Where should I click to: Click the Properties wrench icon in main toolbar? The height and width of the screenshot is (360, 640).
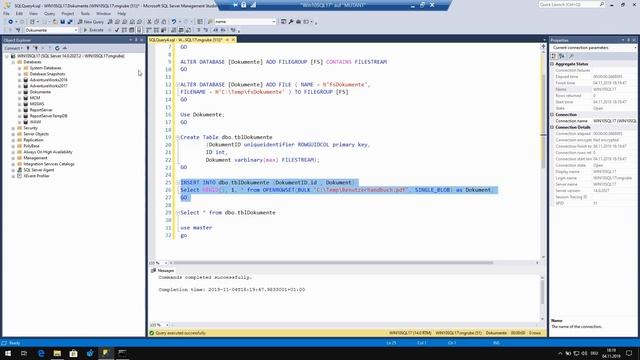(291, 22)
